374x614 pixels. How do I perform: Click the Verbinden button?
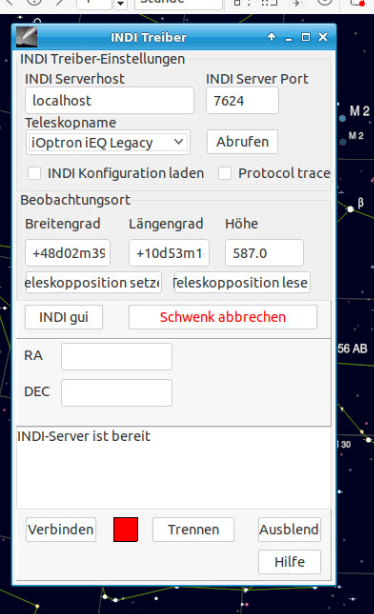point(61,530)
